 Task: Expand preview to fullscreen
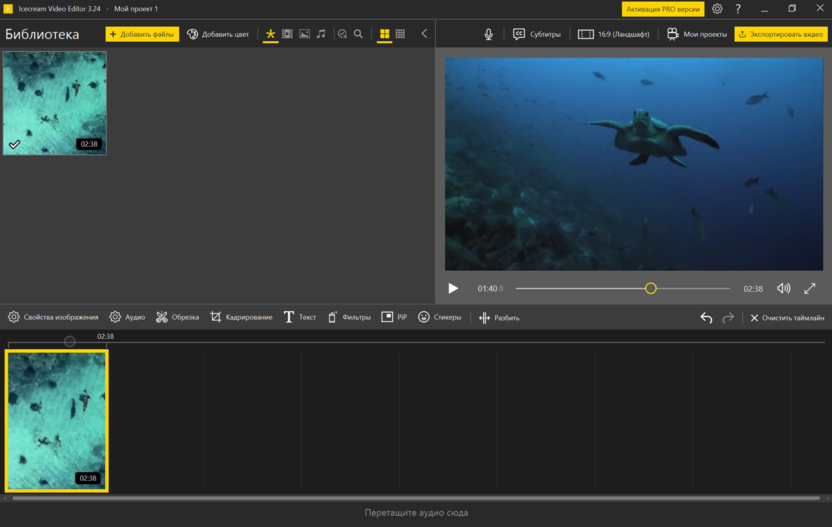coord(810,288)
